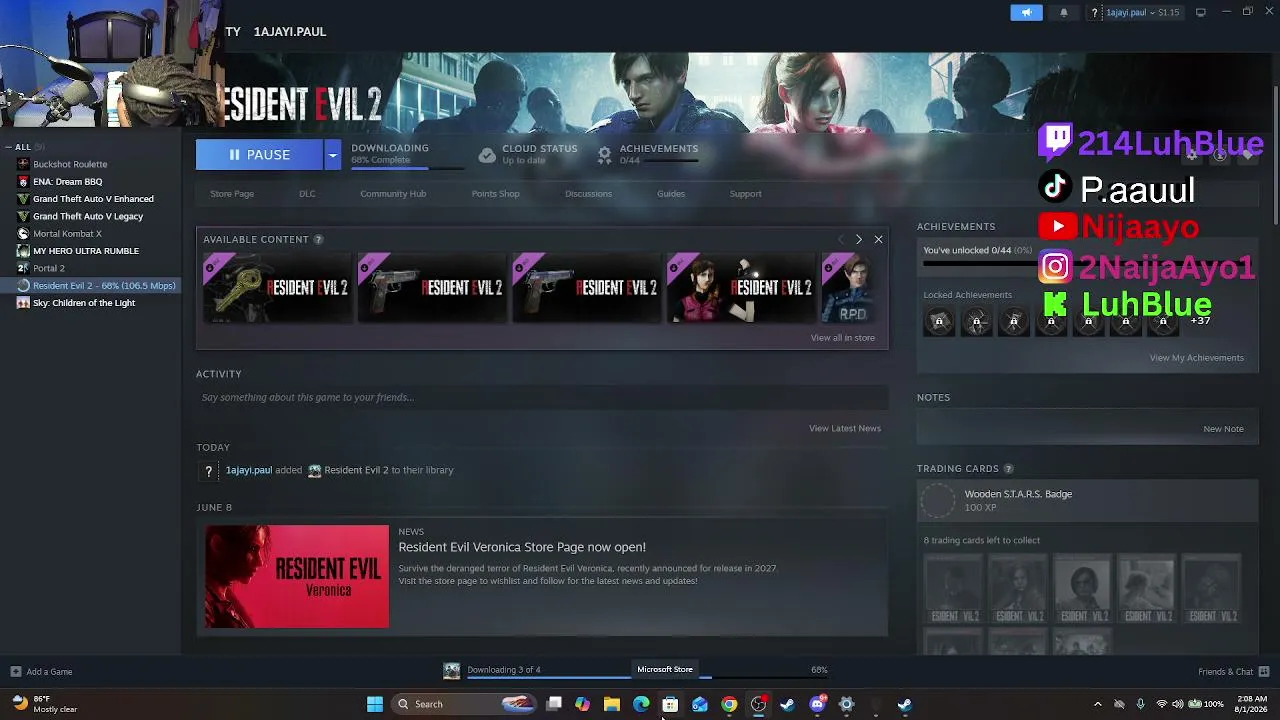The width and height of the screenshot is (1280, 720).
Task: Open the Community Hub tab
Action: pos(393,194)
